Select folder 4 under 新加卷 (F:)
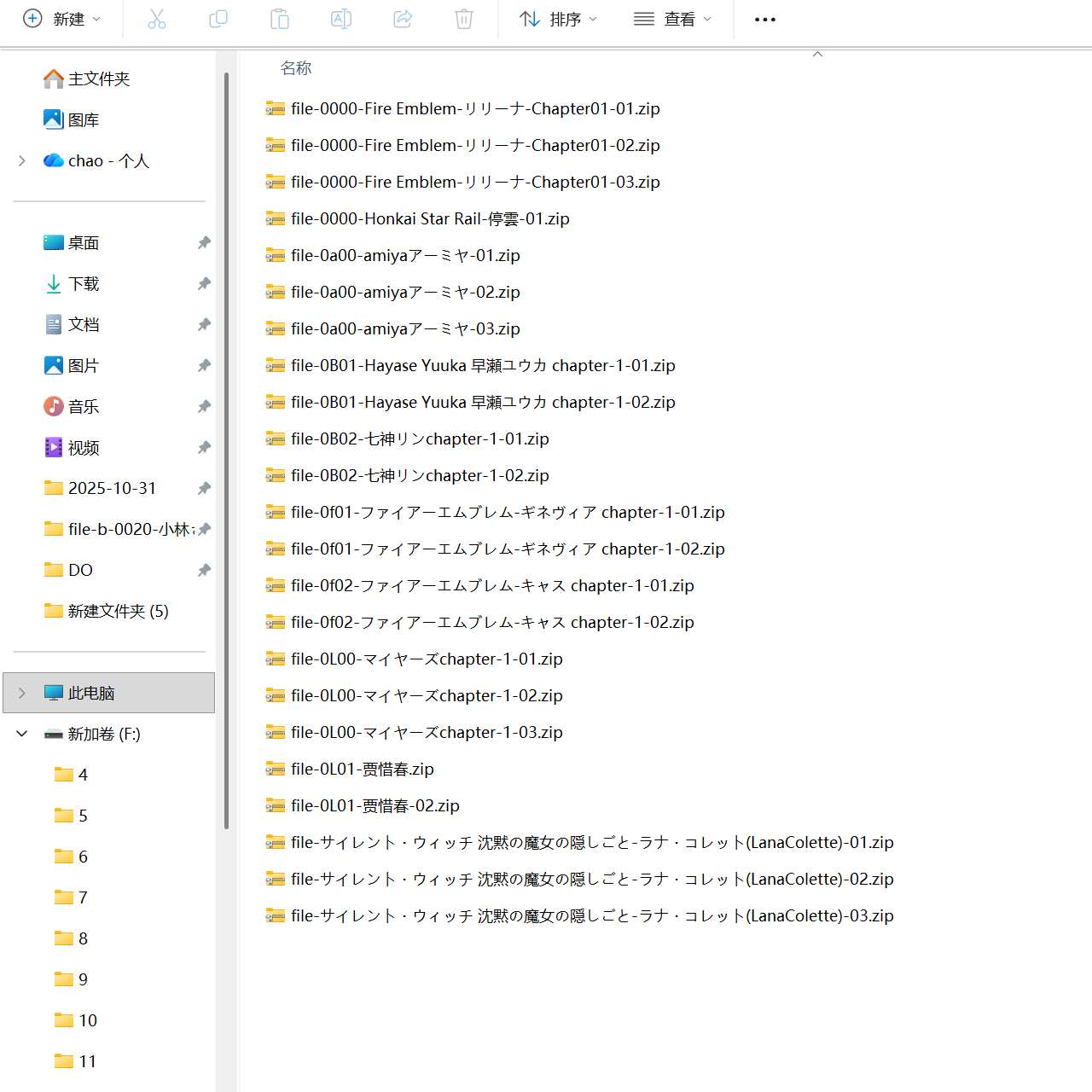This screenshot has height=1092, width=1092. (72, 775)
